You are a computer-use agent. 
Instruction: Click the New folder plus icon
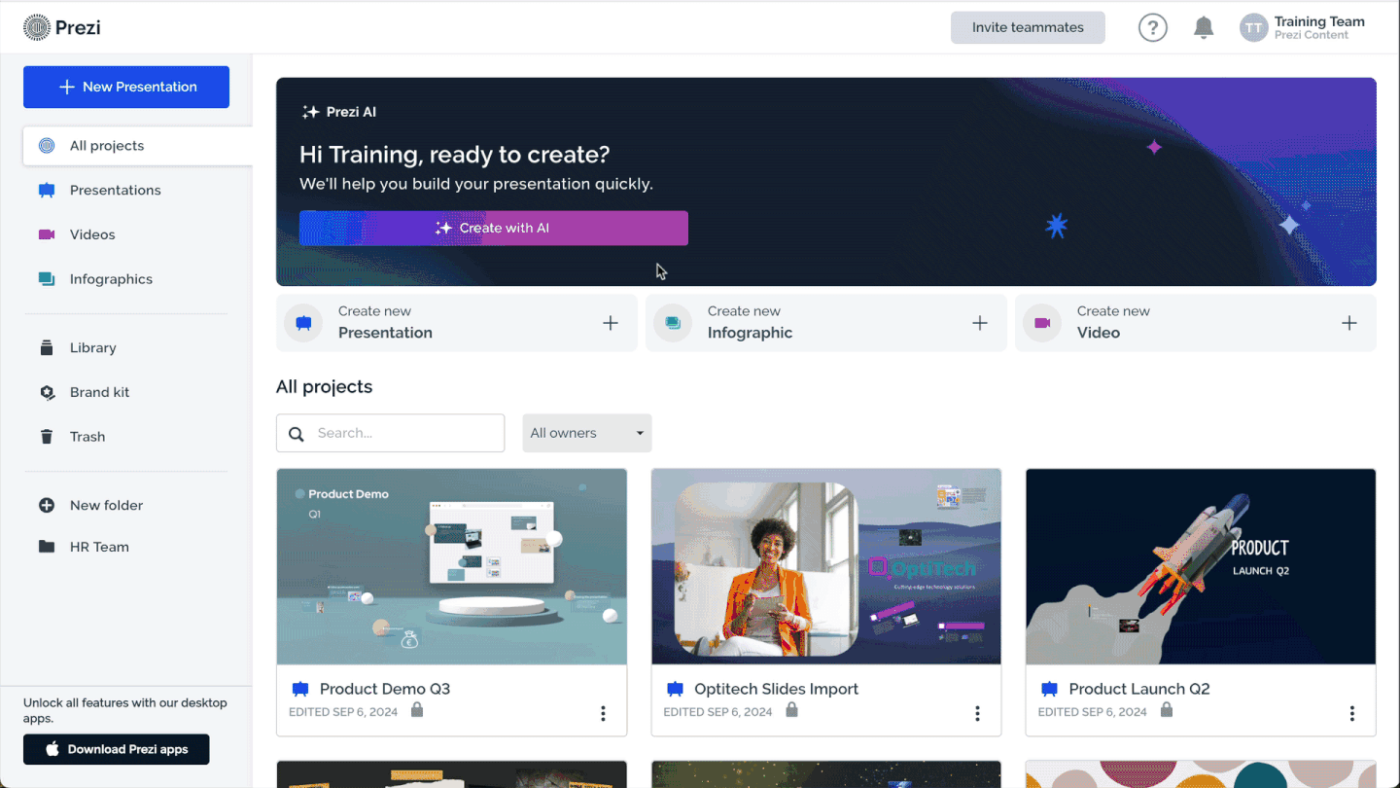coord(46,505)
